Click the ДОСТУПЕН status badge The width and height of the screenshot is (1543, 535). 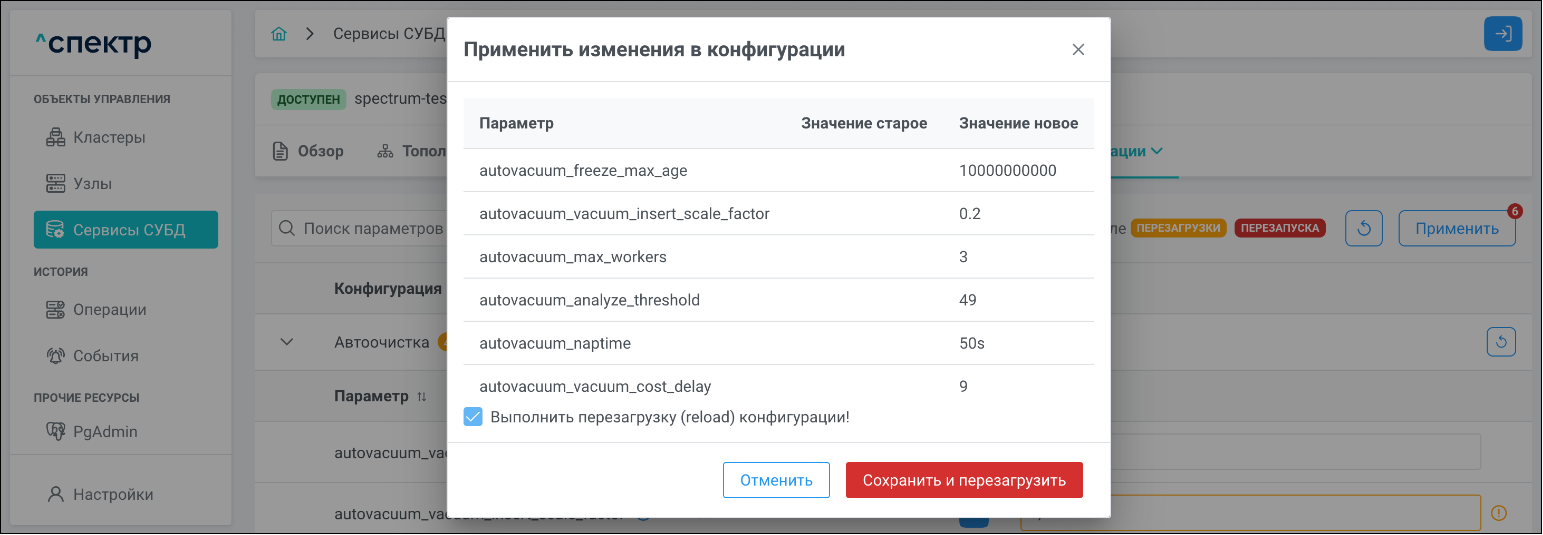click(309, 99)
